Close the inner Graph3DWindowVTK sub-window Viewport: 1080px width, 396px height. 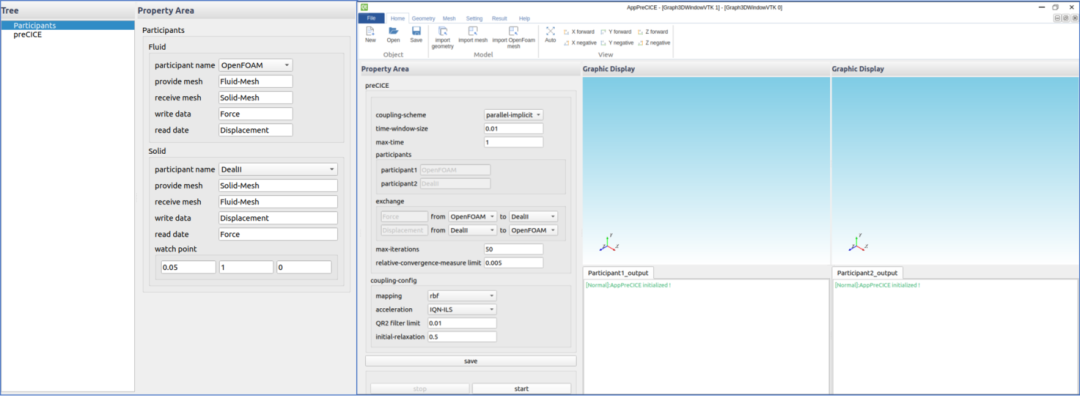[x=1073, y=19]
